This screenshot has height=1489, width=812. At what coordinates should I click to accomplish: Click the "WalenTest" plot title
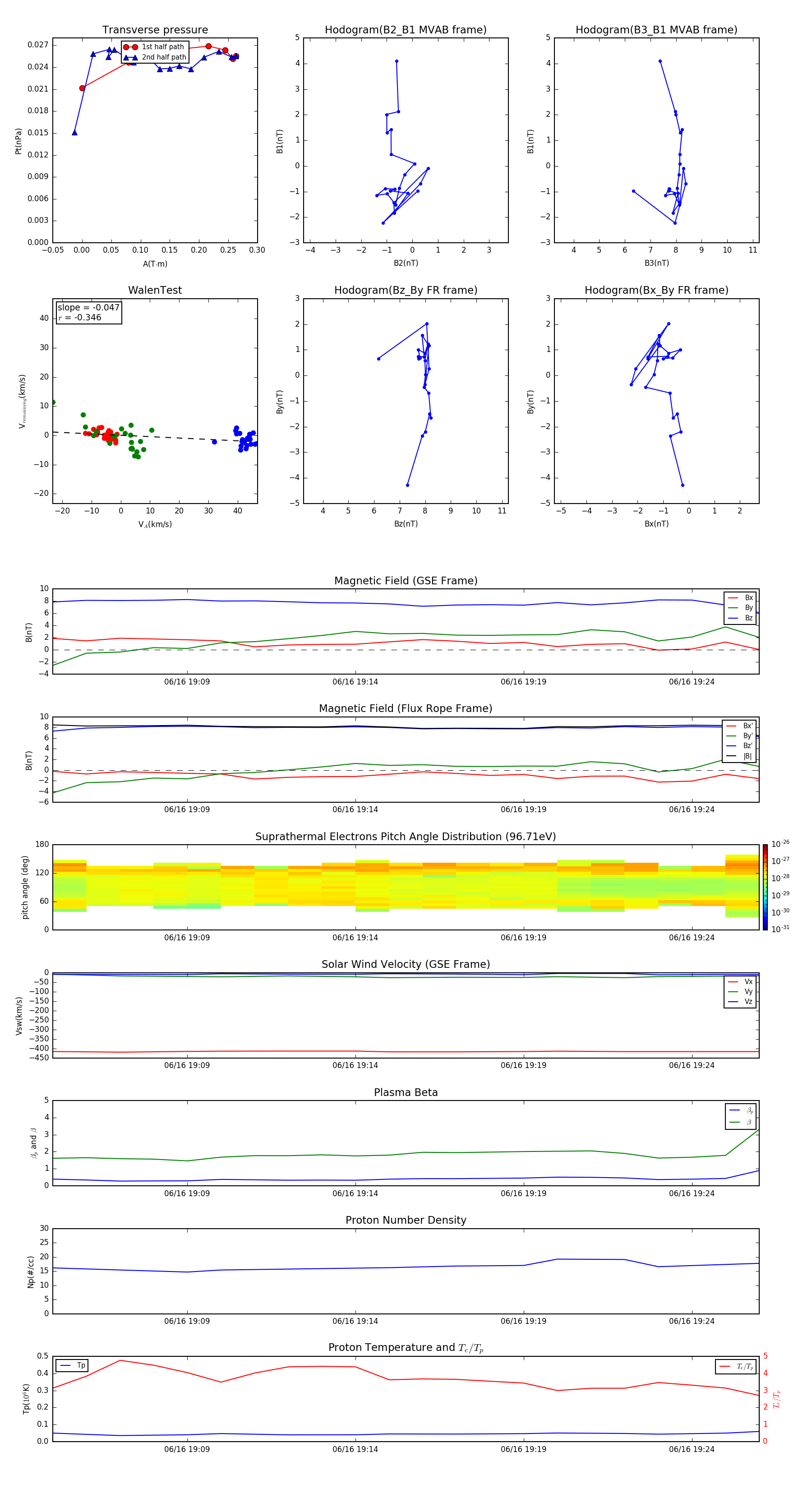pos(155,290)
